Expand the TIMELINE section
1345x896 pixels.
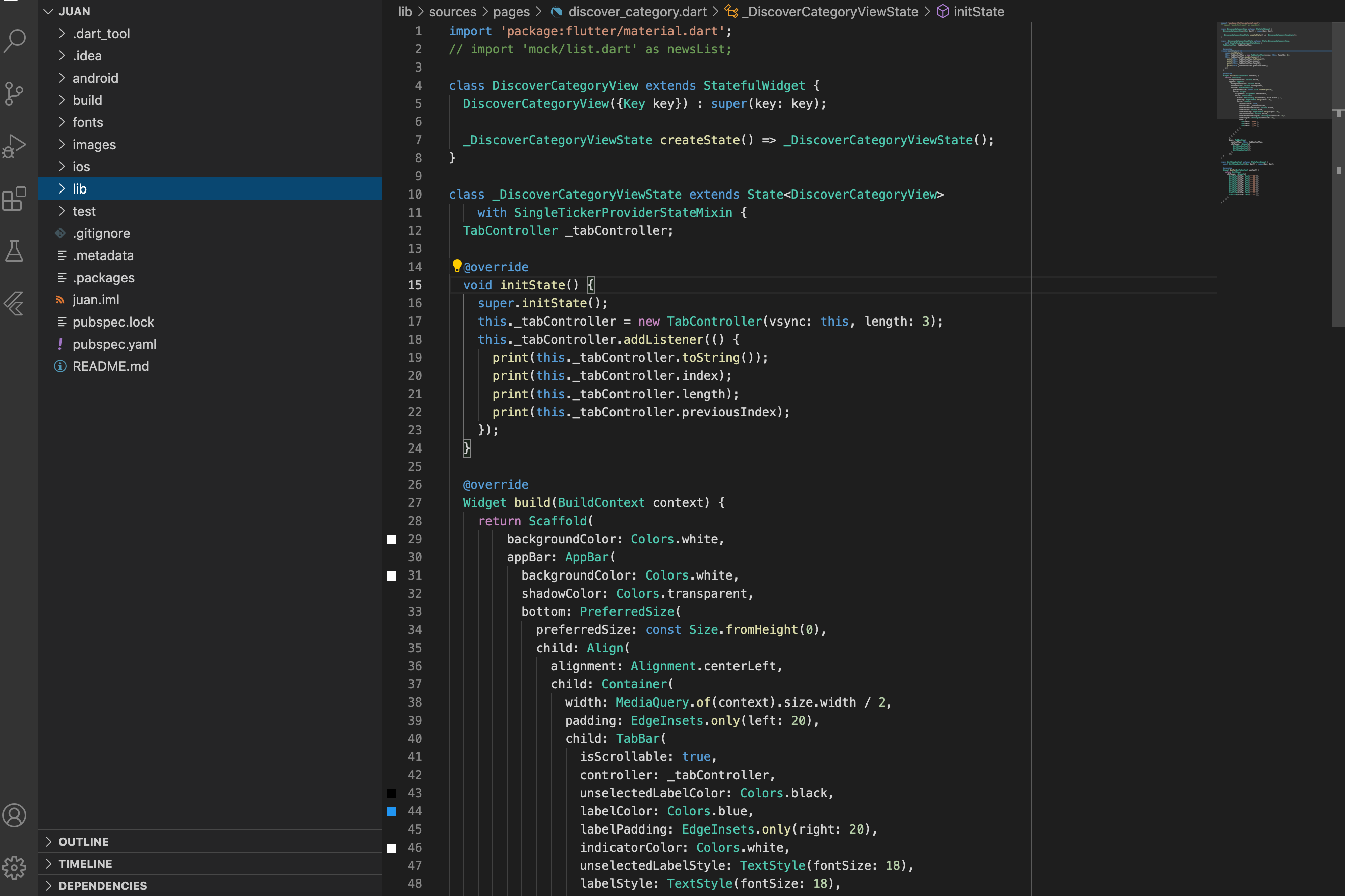[85, 863]
